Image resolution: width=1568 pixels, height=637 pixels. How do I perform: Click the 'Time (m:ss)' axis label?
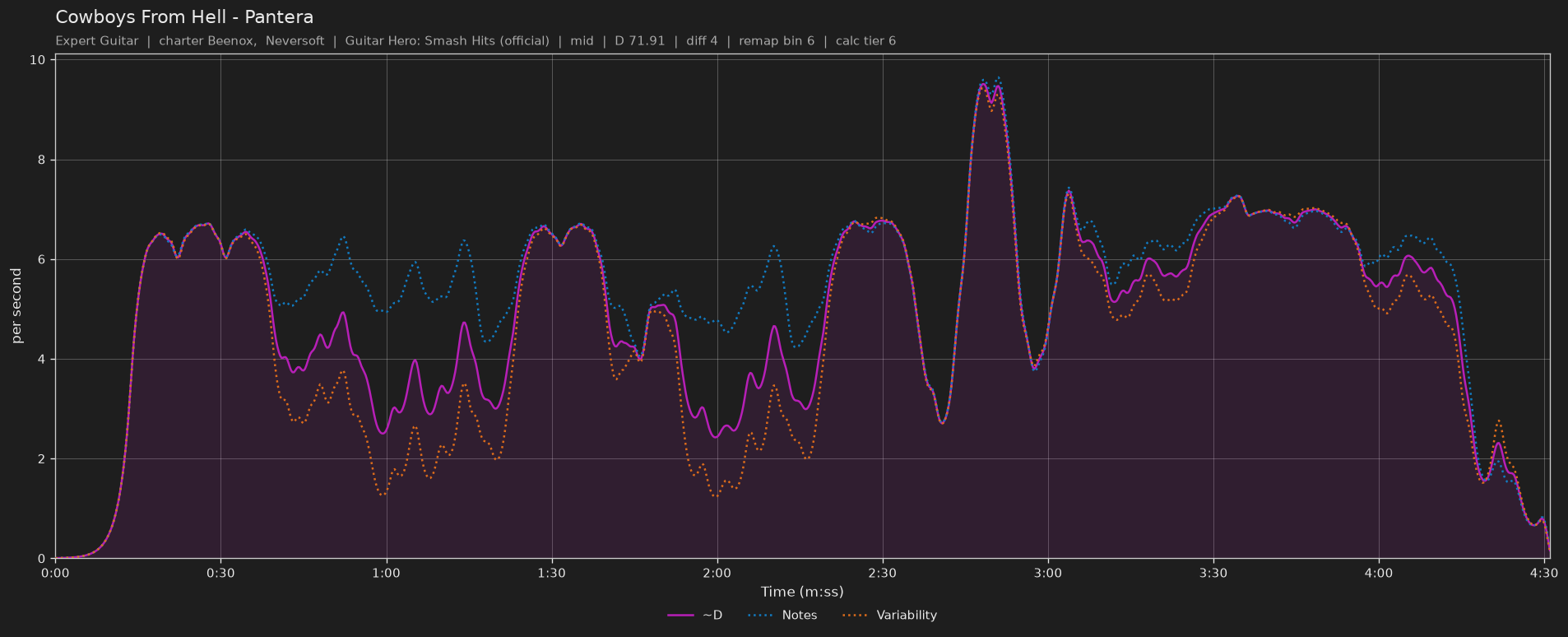pyautogui.click(x=802, y=592)
